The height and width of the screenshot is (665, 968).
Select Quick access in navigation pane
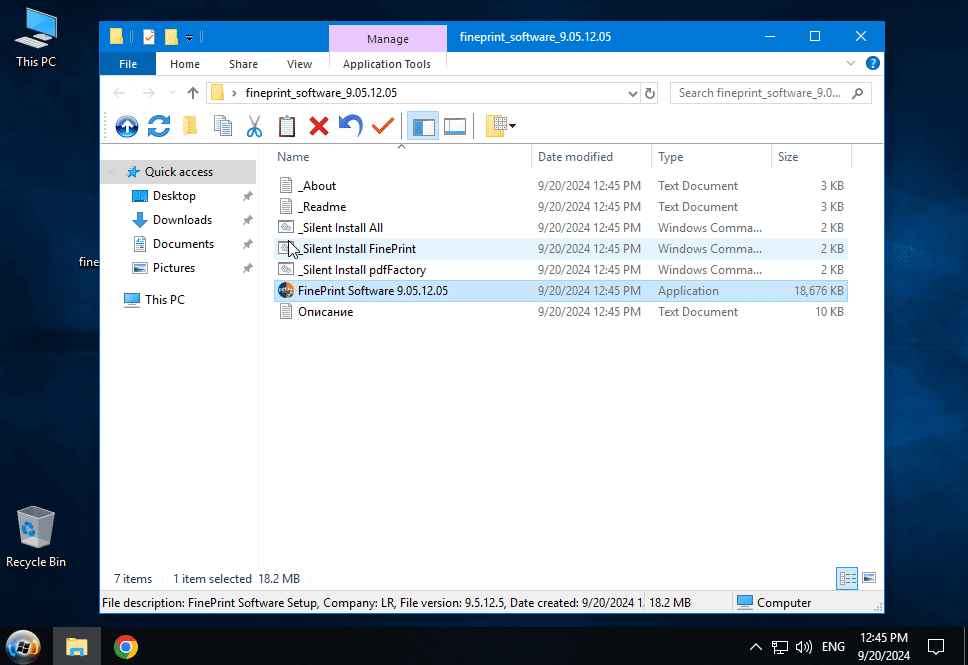coord(178,172)
